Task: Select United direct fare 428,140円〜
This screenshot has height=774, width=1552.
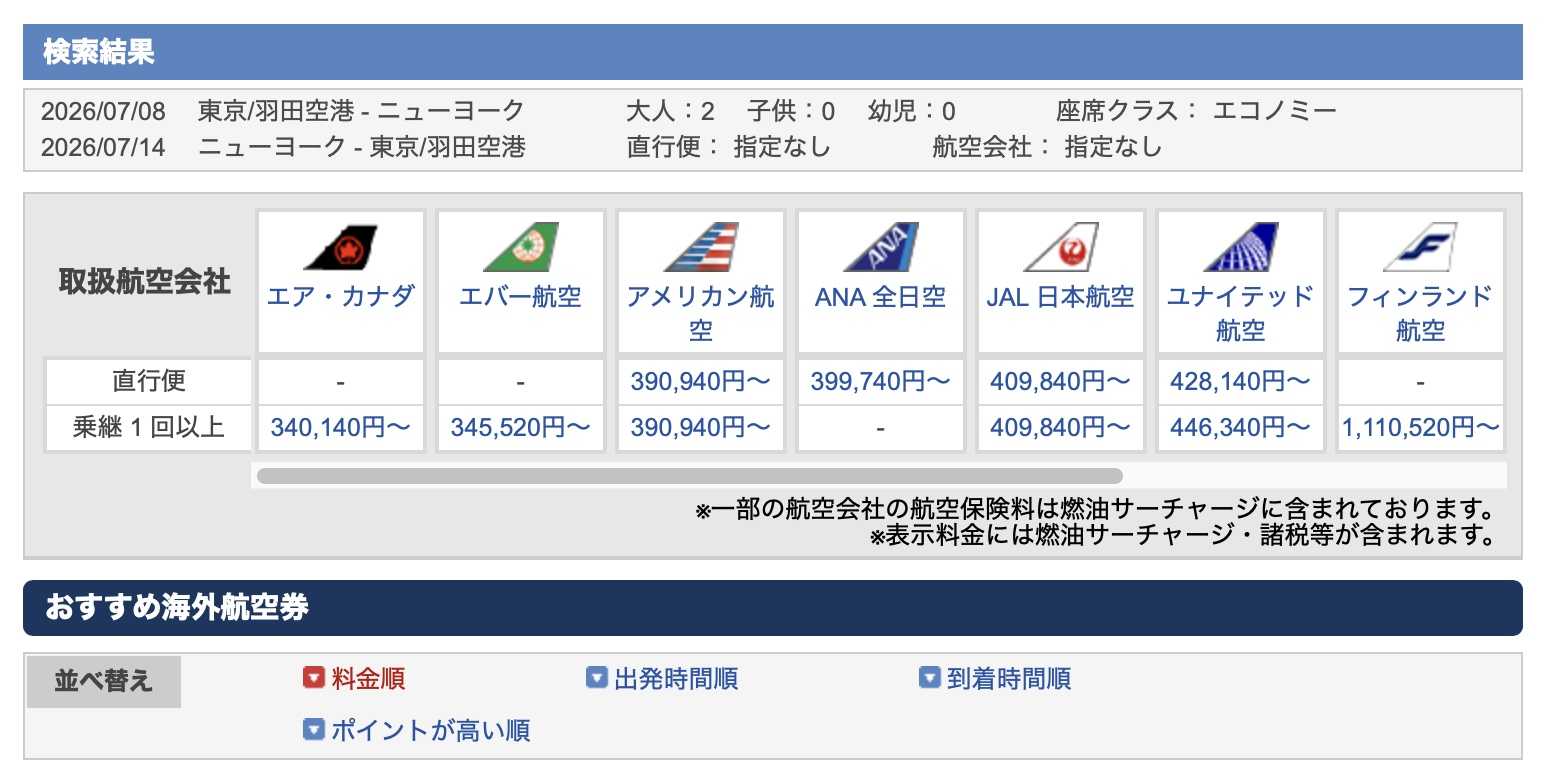Action: [1240, 381]
